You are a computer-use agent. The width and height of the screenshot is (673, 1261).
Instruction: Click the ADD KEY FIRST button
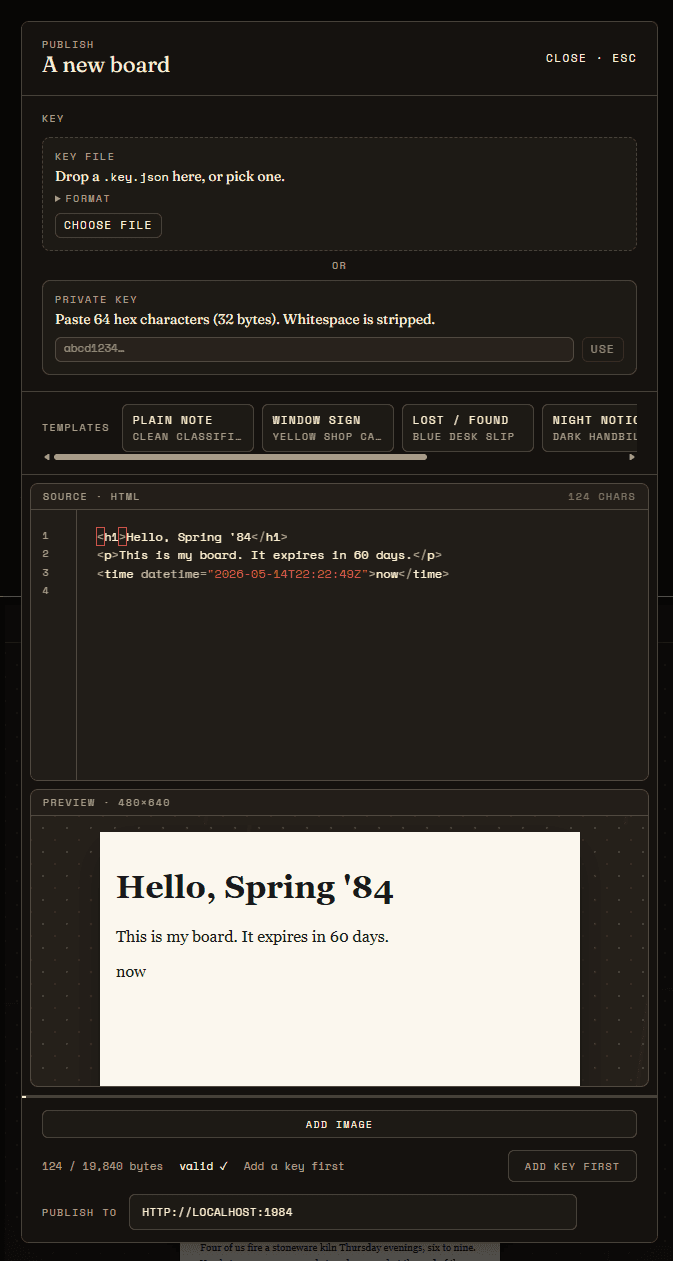pyautogui.click(x=572, y=1166)
